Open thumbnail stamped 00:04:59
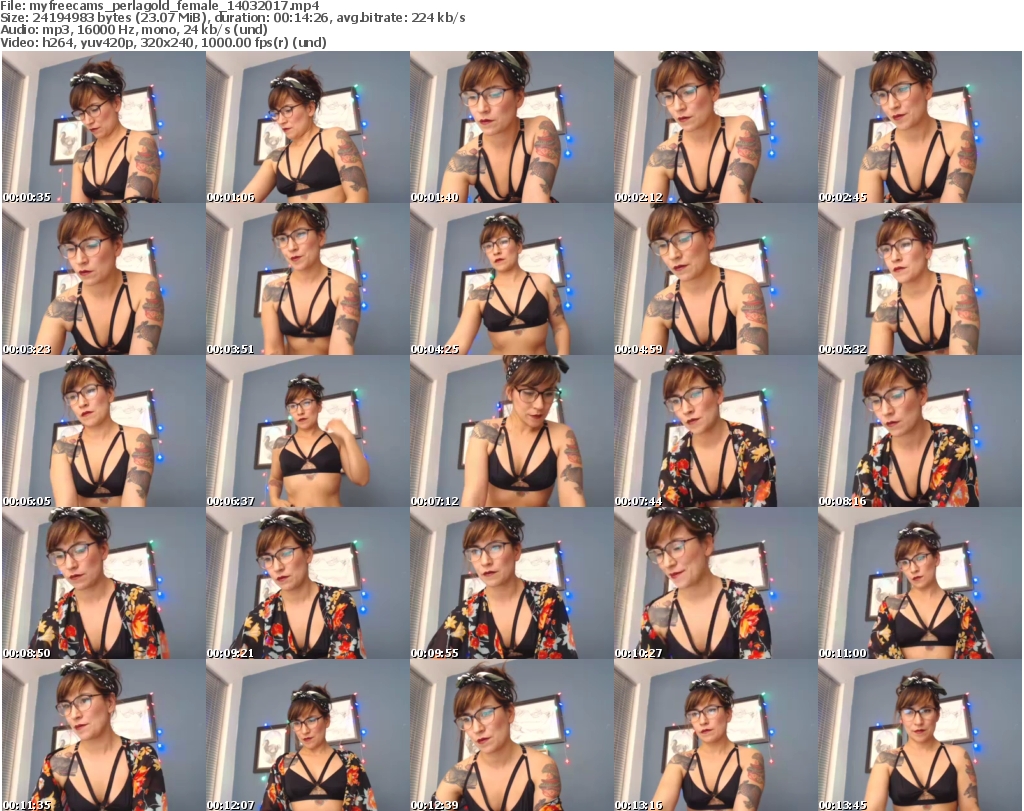Image resolution: width=1024 pixels, height=811 pixels. [716, 279]
